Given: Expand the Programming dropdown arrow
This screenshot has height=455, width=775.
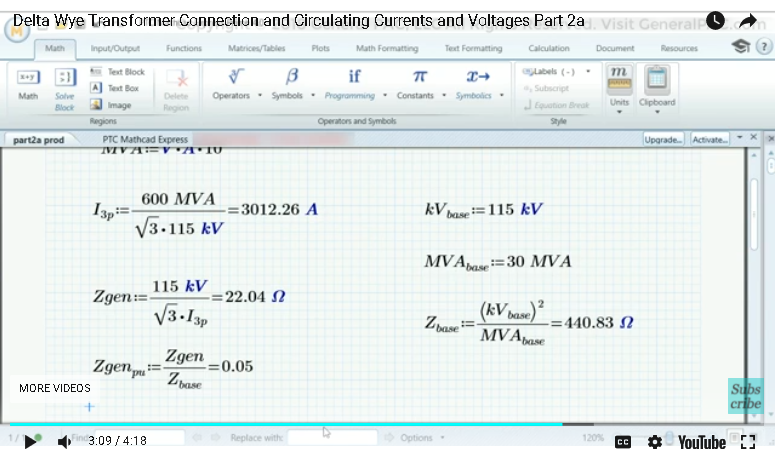Looking at the screenshot, I should [x=385, y=95].
